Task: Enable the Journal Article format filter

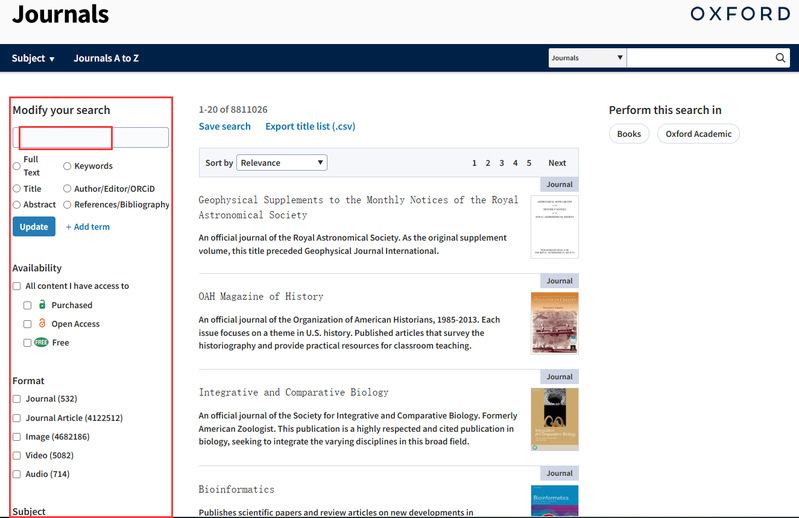Action: (17, 418)
